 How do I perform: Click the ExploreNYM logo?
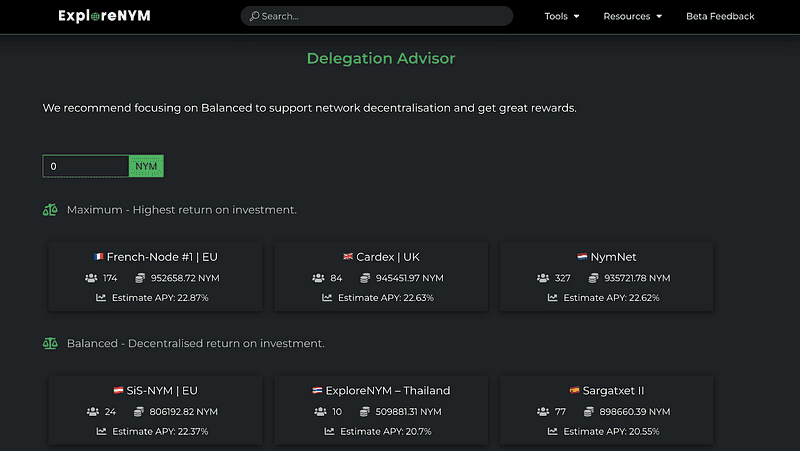[104, 16]
